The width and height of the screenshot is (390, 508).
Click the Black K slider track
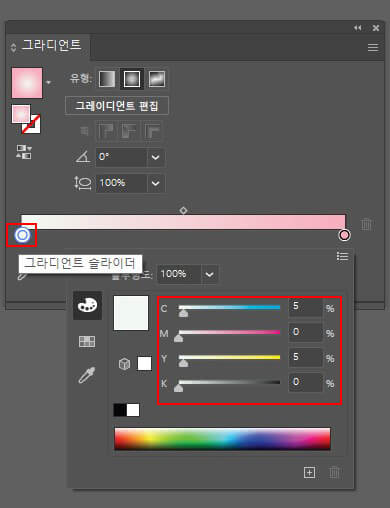229,382
